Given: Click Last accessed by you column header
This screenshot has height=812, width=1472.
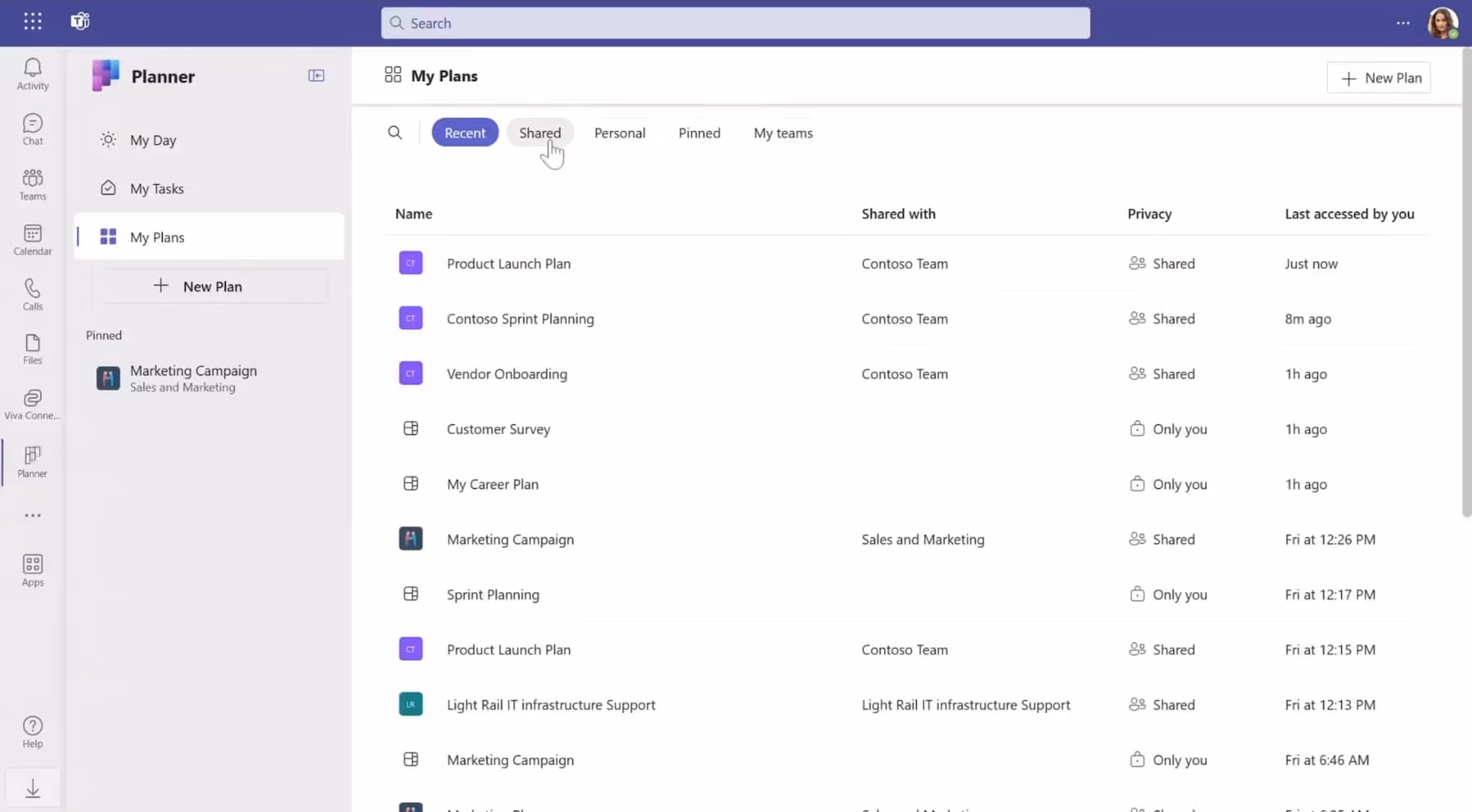Looking at the screenshot, I should [1349, 213].
